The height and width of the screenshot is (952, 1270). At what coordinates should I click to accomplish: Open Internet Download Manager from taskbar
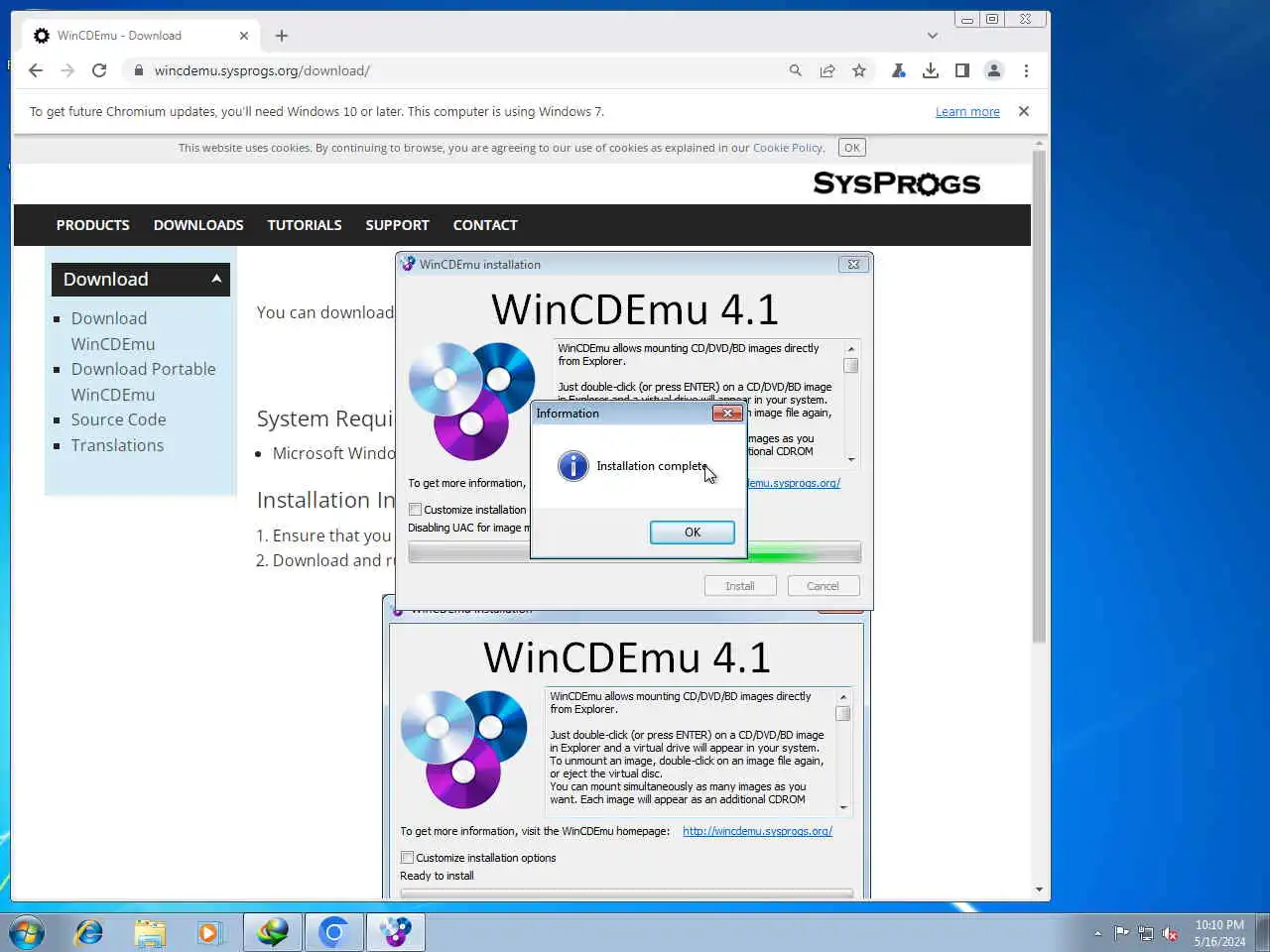pyautogui.click(x=273, y=932)
